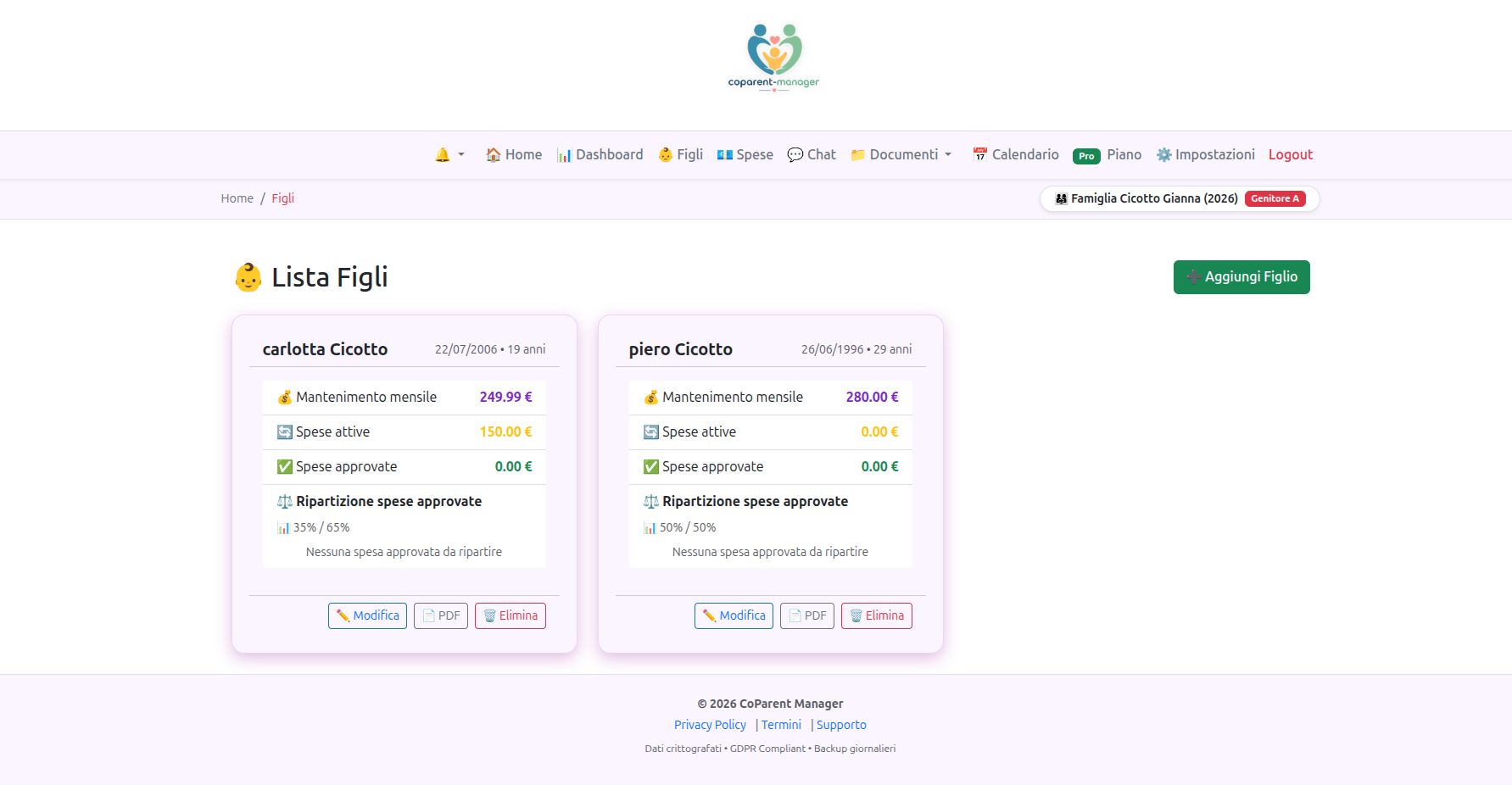The height and width of the screenshot is (785, 1512).
Task: Click the bar chart icon next to 35% / 65%
Action: coord(283,528)
